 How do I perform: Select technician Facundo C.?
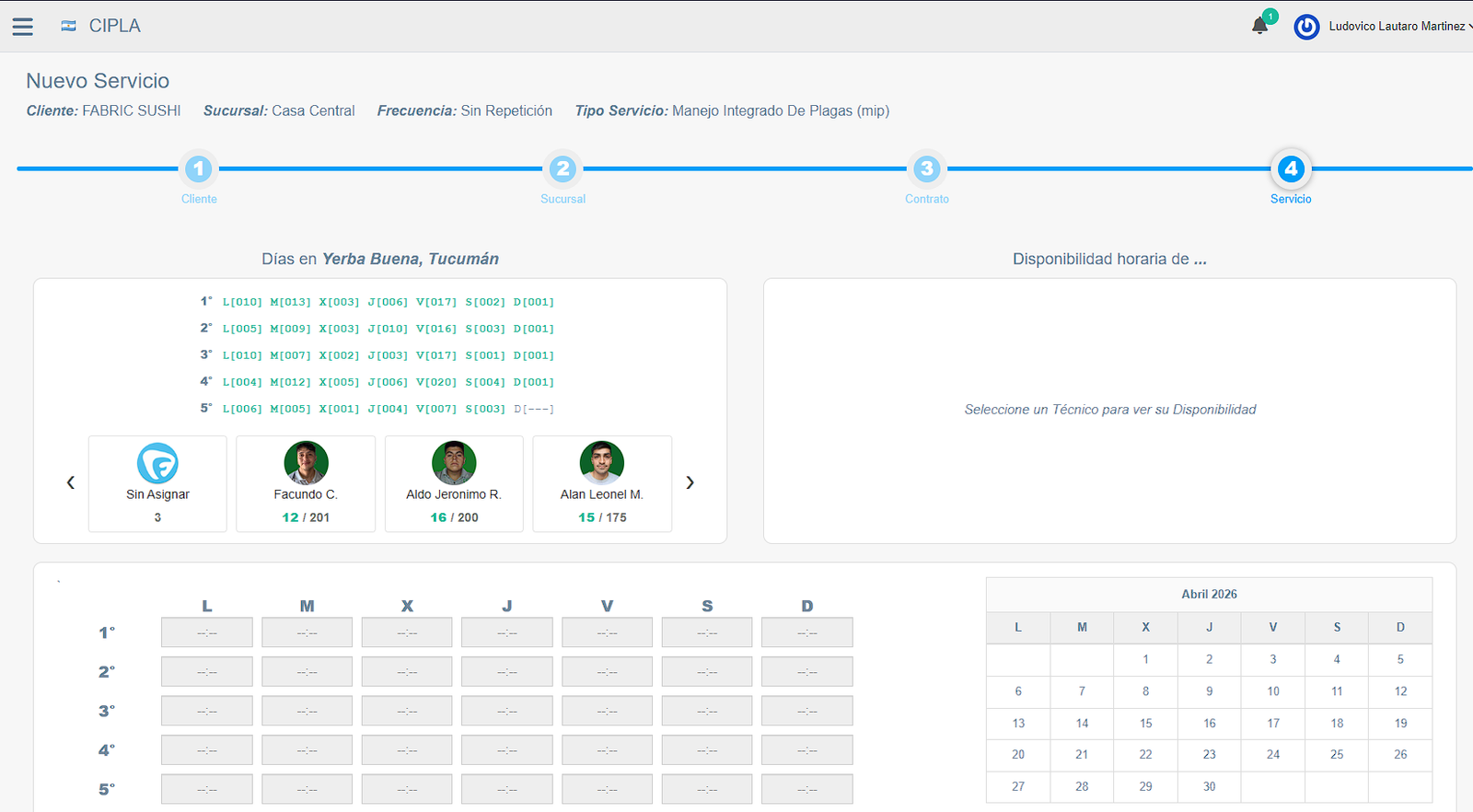pos(306,483)
